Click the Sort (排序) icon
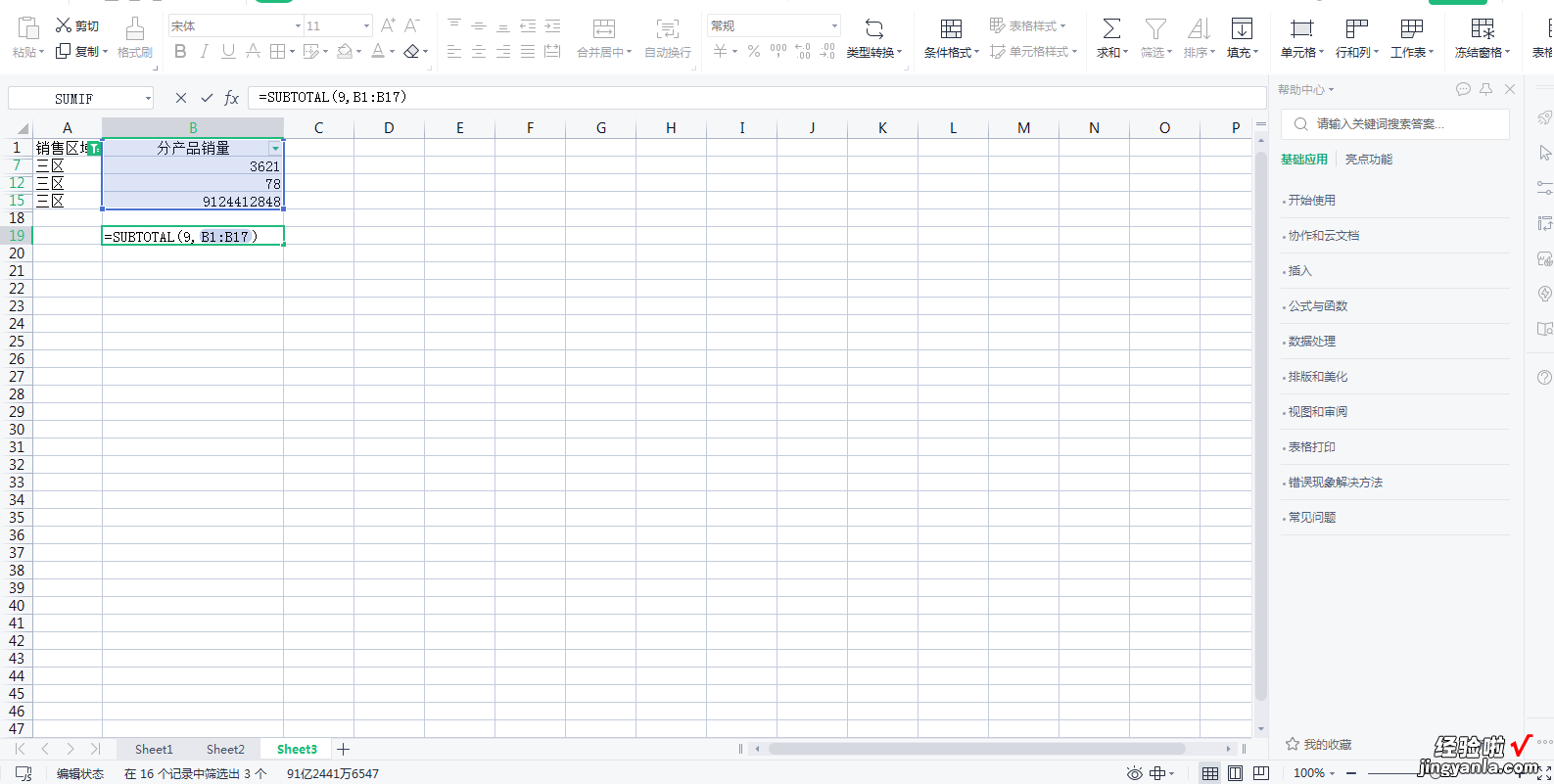 click(x=1199, y=28)
